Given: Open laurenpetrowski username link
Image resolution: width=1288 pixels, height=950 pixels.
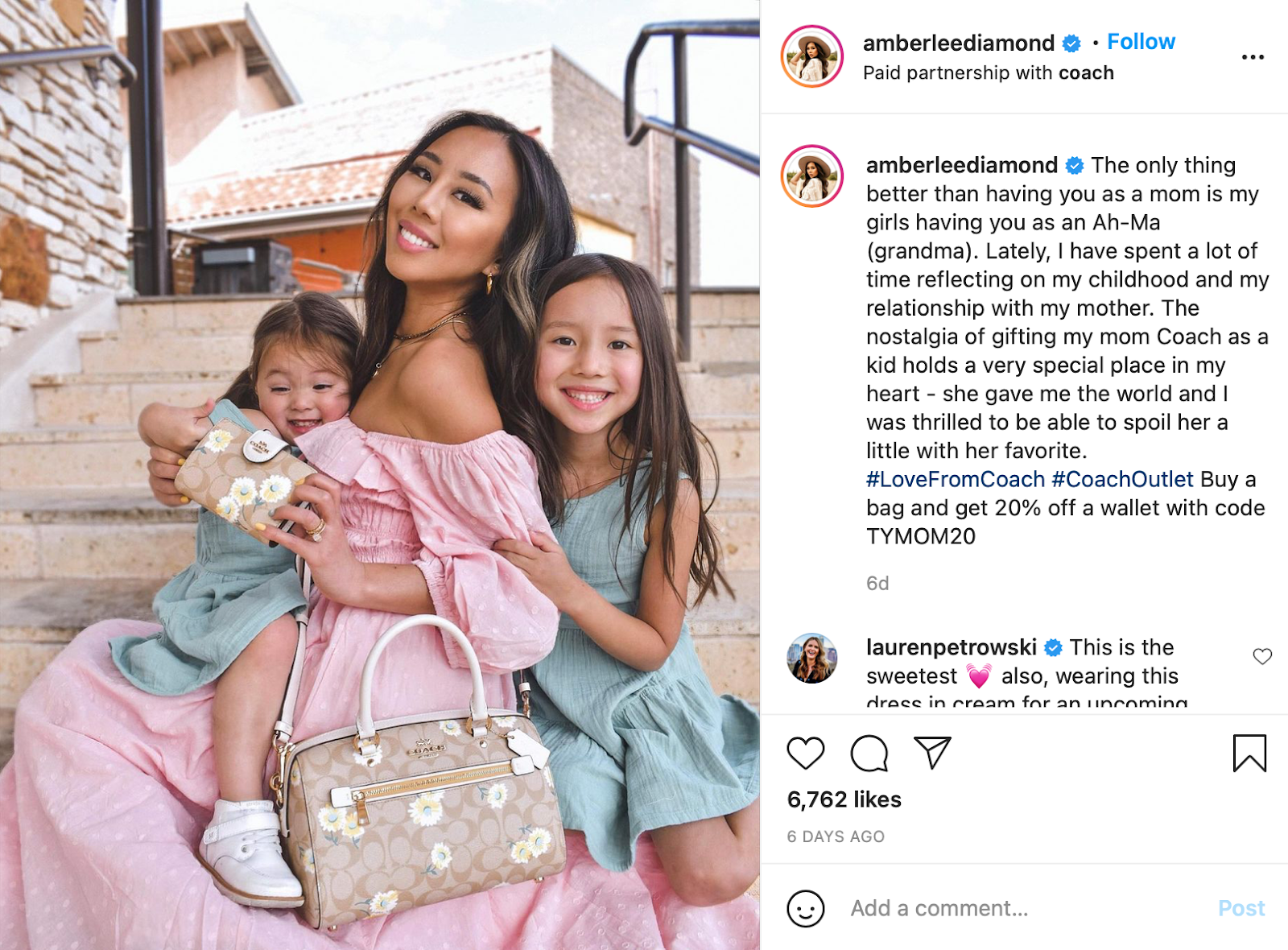Looking at the screenshot, I should (951, 647).
